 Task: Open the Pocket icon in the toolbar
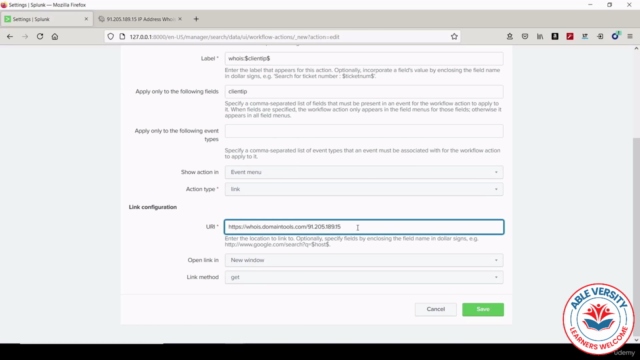[x=525, y=36]
